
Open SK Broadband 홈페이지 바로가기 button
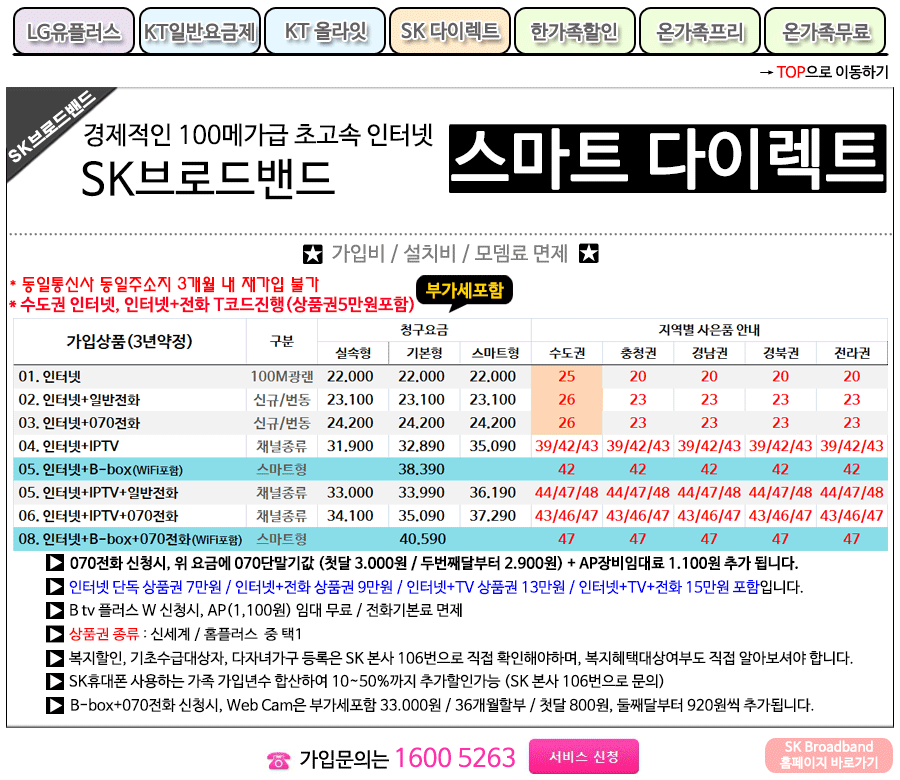click(x=828, y=755)
